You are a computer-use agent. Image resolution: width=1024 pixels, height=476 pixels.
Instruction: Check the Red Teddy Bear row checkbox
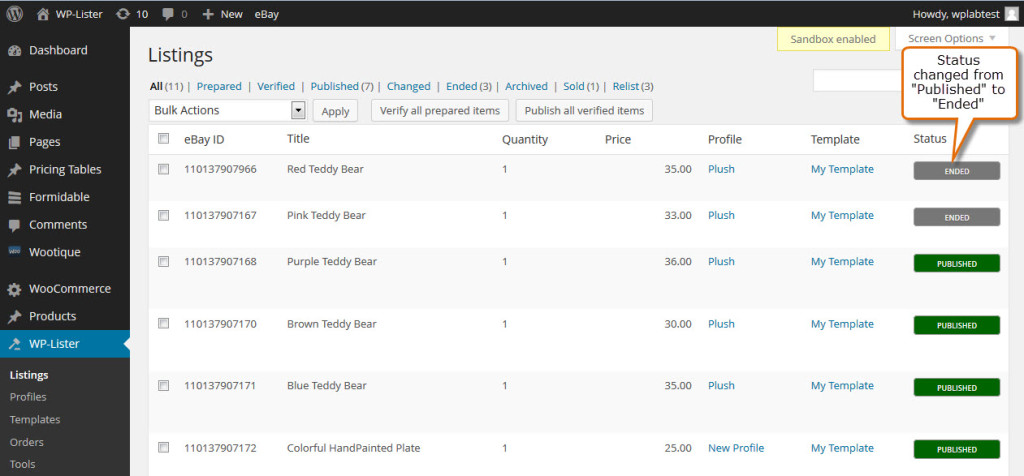164,169
